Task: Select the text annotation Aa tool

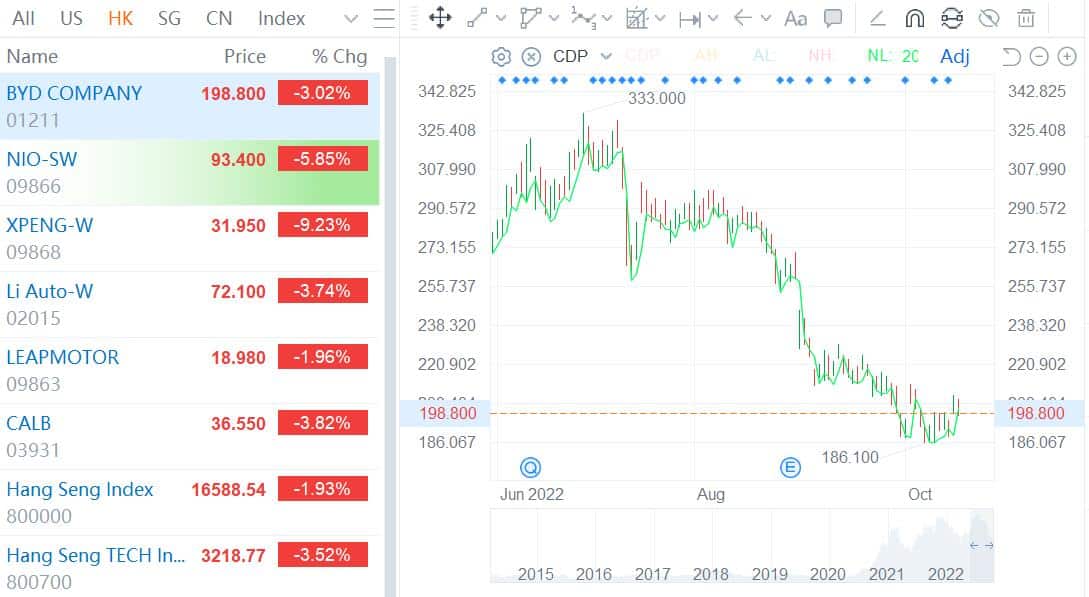Action: [x=795, y=18]
